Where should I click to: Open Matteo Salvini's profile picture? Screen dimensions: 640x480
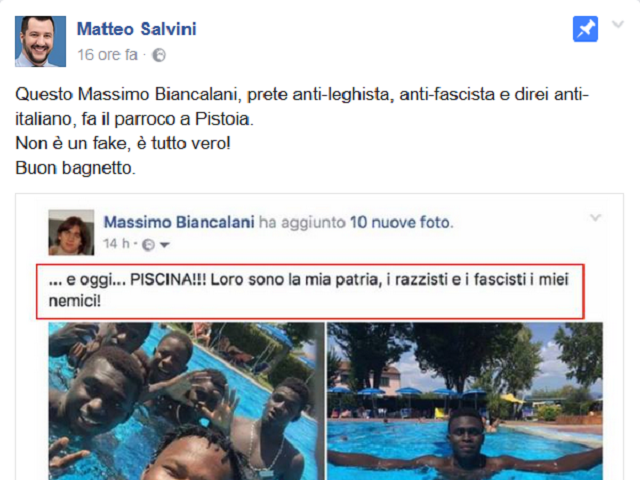click(40, 41)
